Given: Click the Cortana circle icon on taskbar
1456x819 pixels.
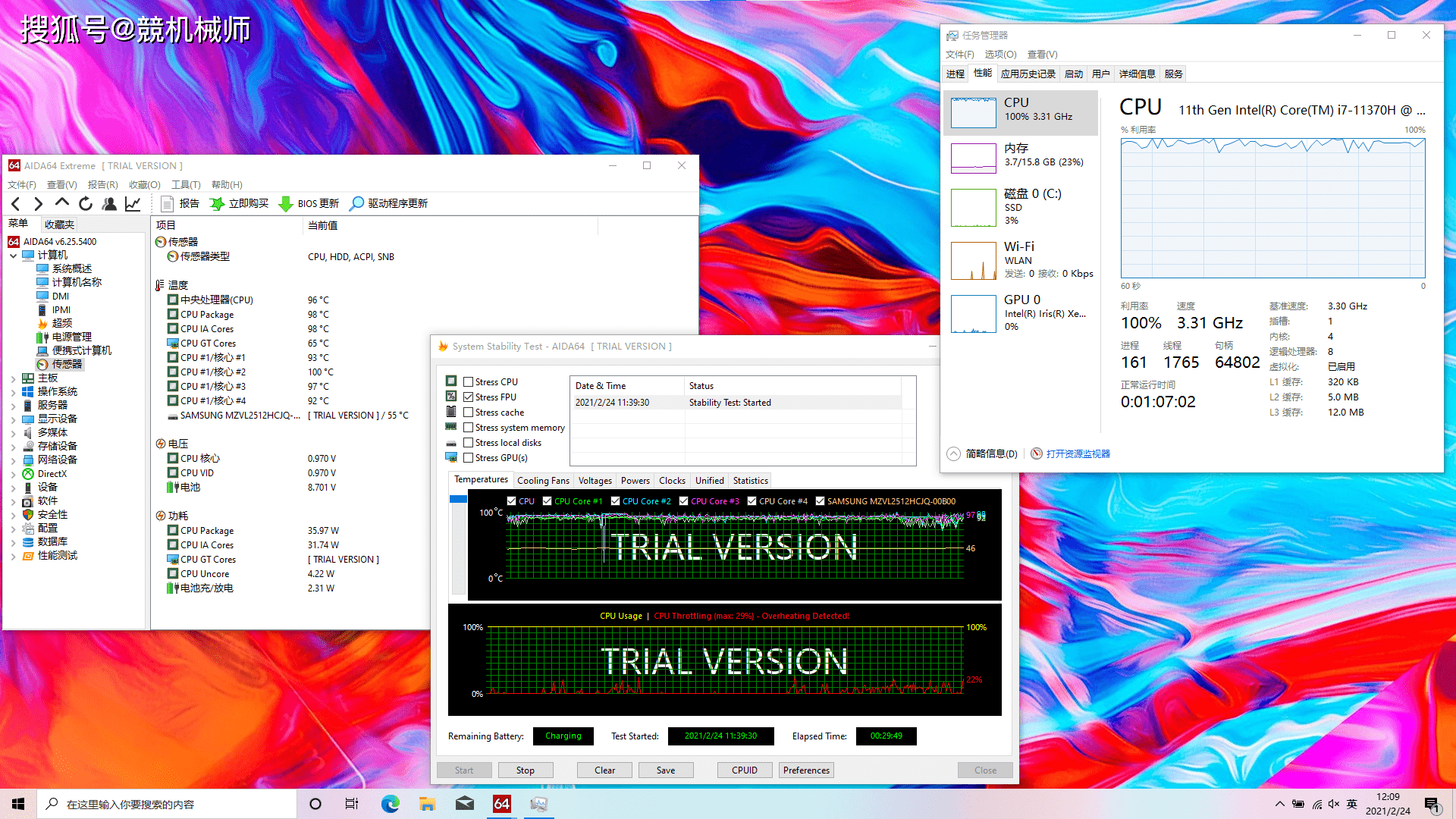Looking at the screenshot, I should (315, 804).
